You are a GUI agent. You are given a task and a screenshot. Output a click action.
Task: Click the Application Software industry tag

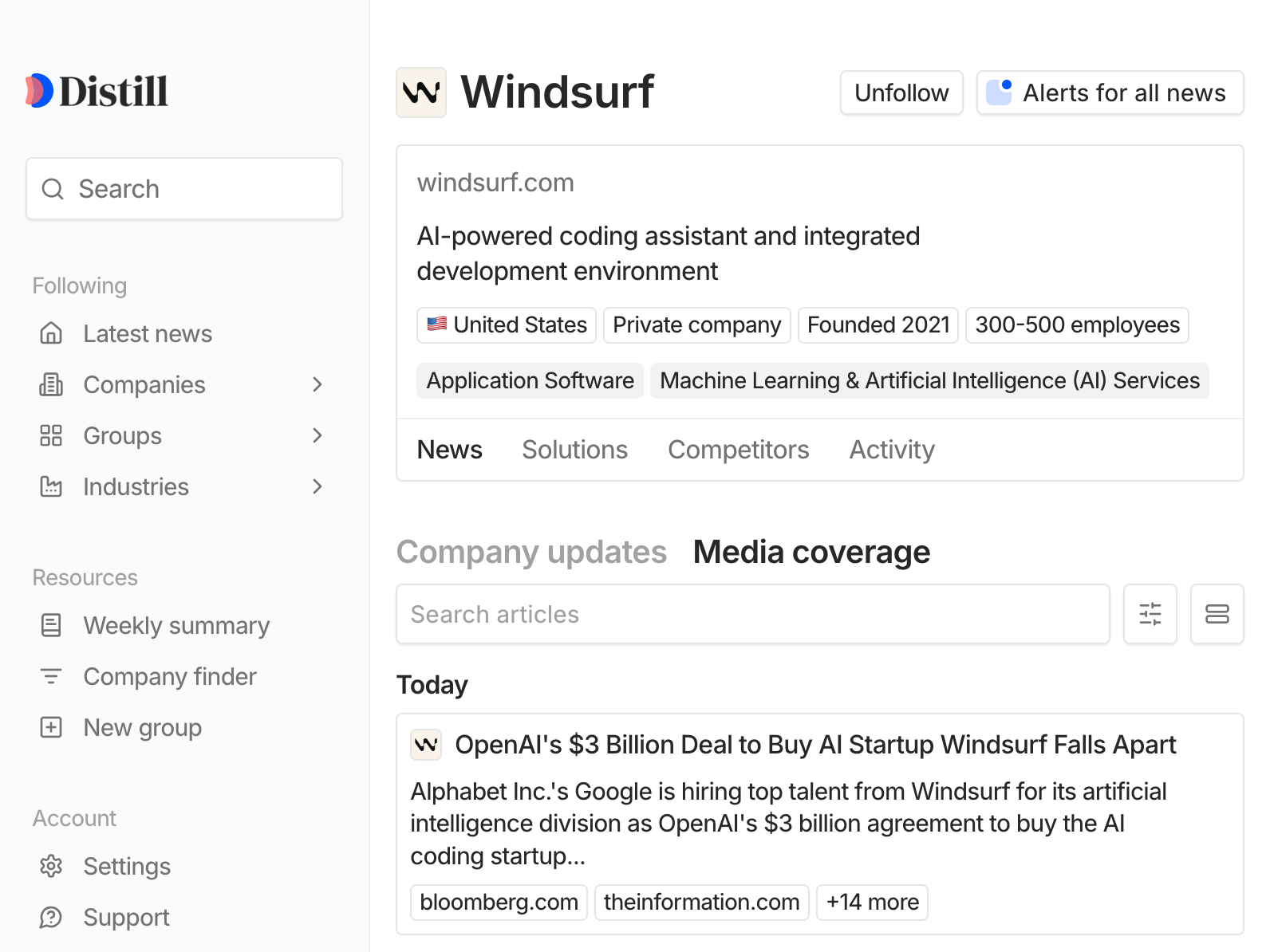click(530, 380)
